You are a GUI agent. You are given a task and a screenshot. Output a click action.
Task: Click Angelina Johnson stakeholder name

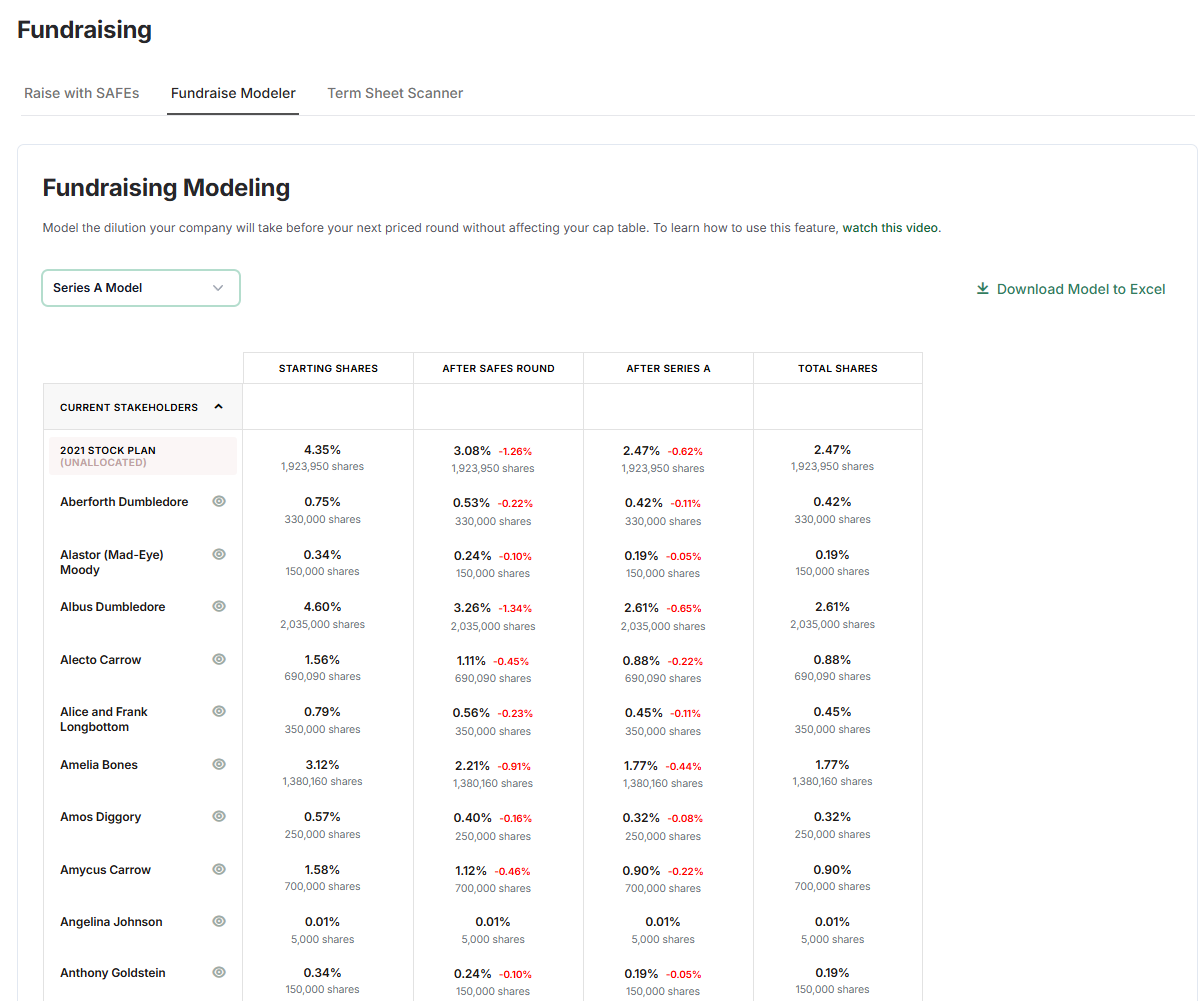[111, 922]
